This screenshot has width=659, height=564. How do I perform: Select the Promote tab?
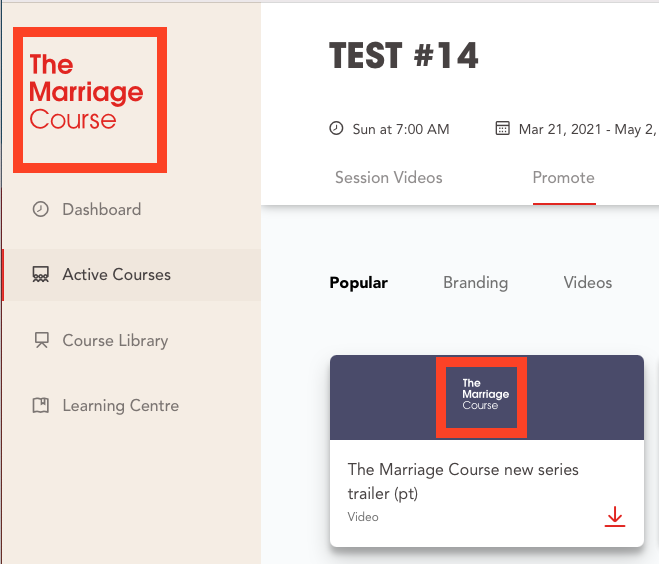coord(564,177)
